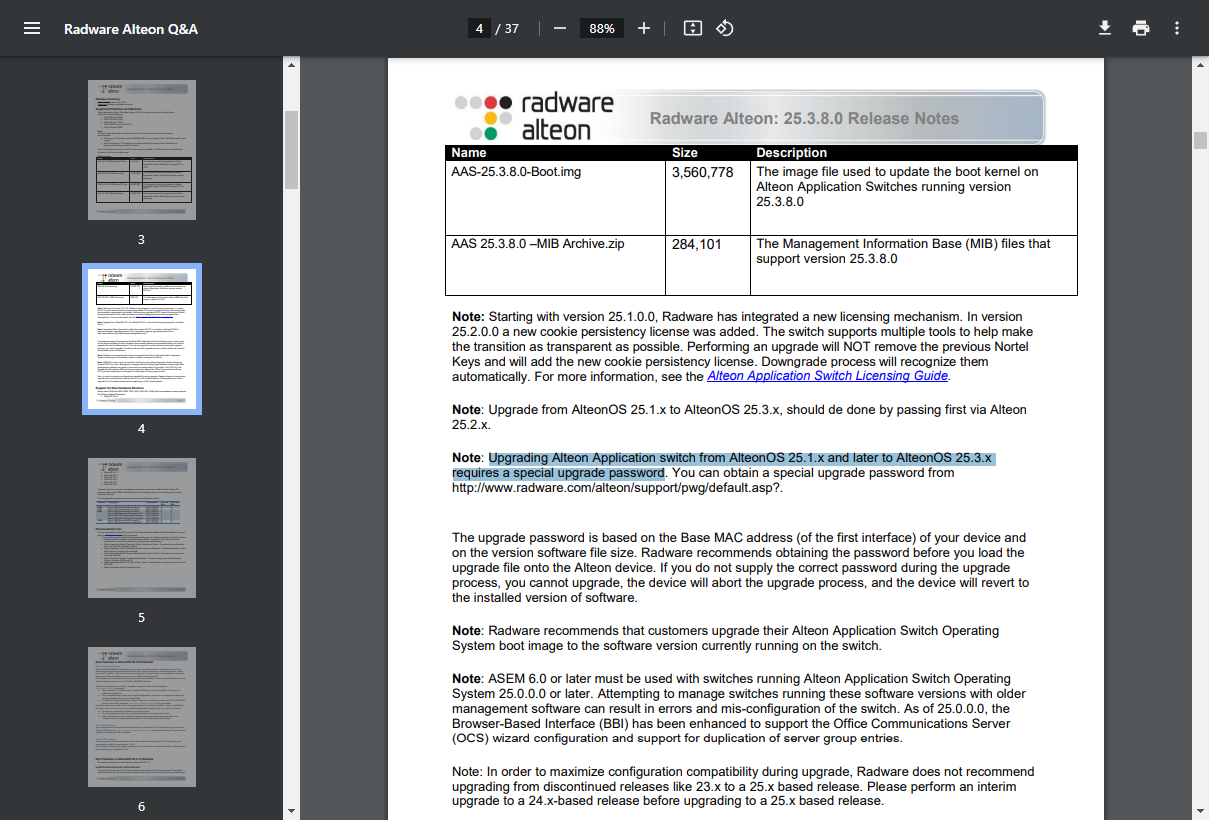
Task: Click the radware alteon logo
Action: (535, 117)
